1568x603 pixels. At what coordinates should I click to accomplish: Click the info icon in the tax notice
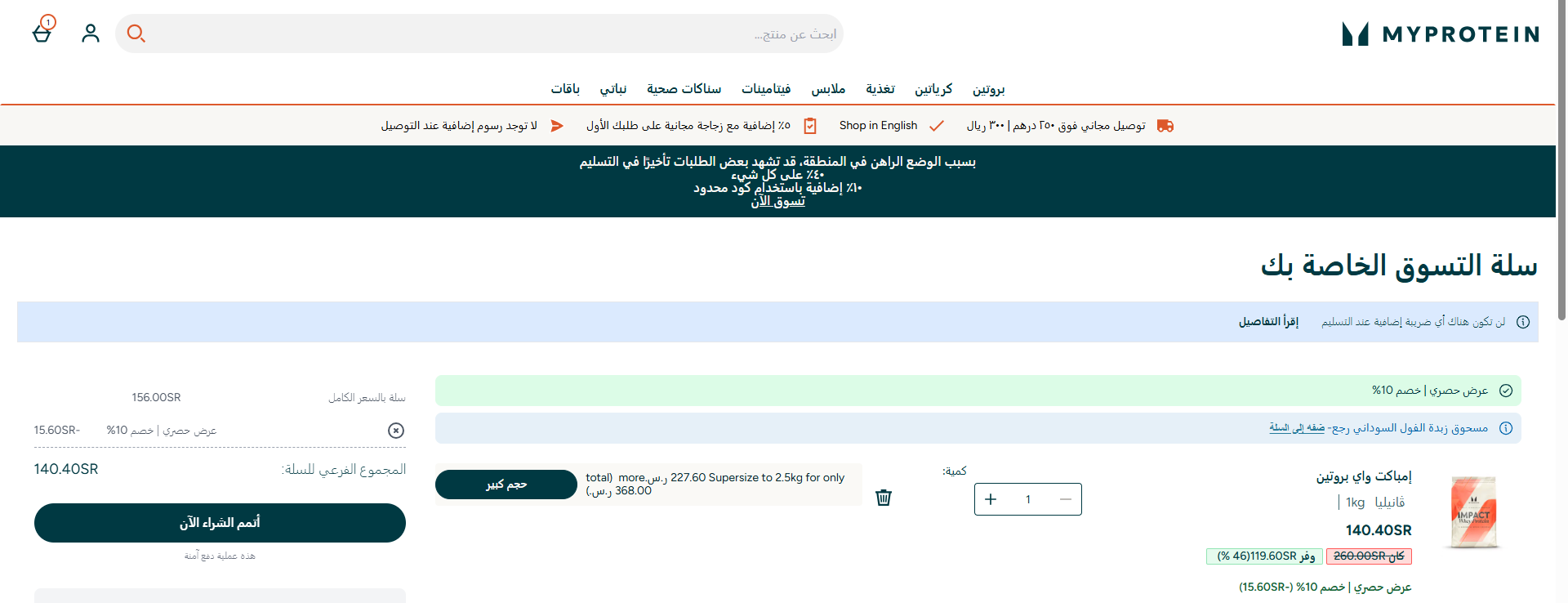pos(1523,322)
